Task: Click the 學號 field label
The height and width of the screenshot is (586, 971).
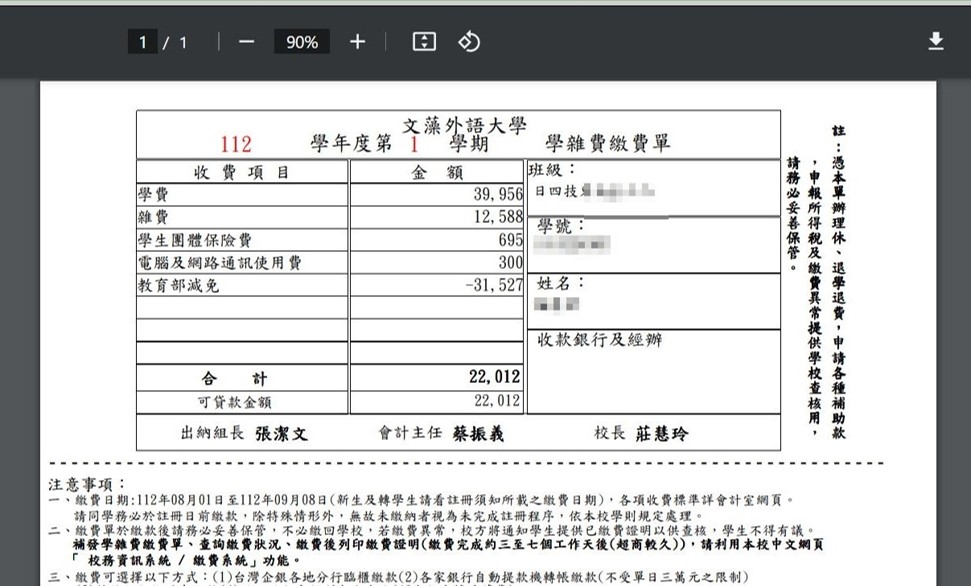Action: [x=561, y=226]
